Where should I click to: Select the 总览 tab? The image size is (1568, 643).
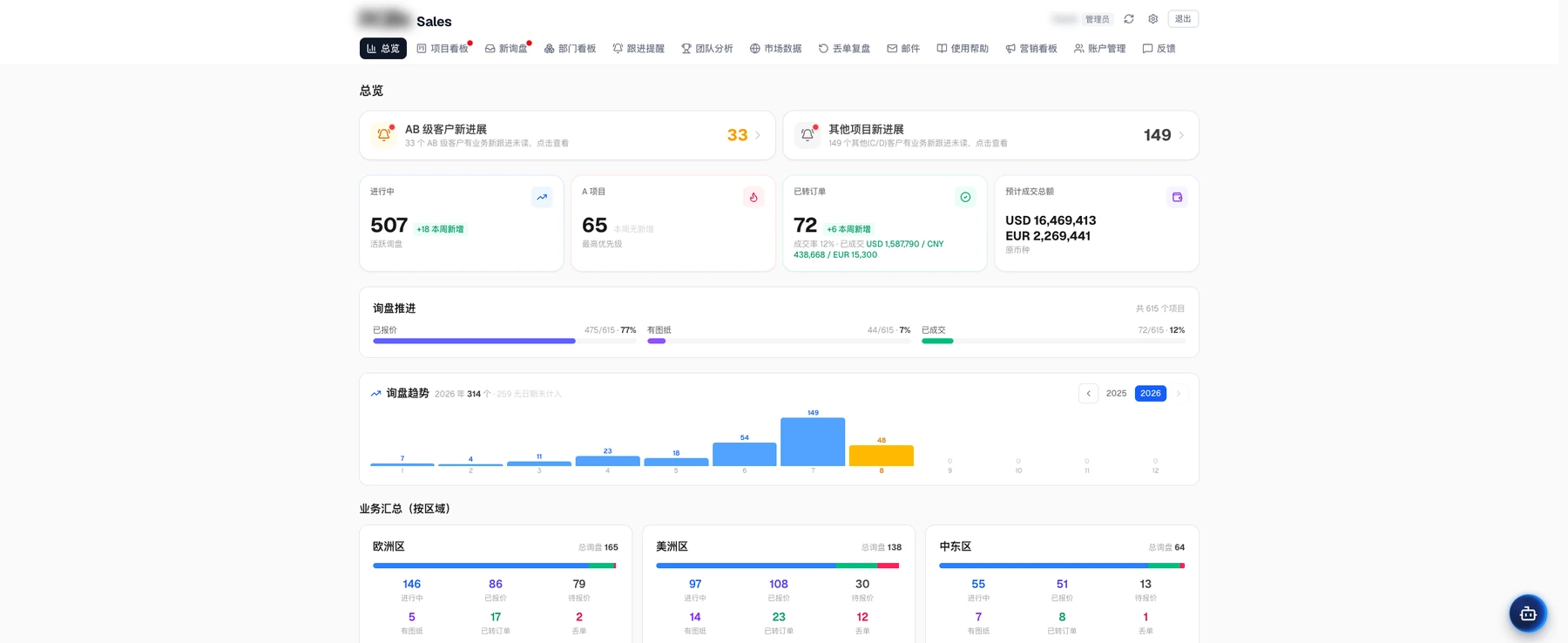click(x=383, y=49)
